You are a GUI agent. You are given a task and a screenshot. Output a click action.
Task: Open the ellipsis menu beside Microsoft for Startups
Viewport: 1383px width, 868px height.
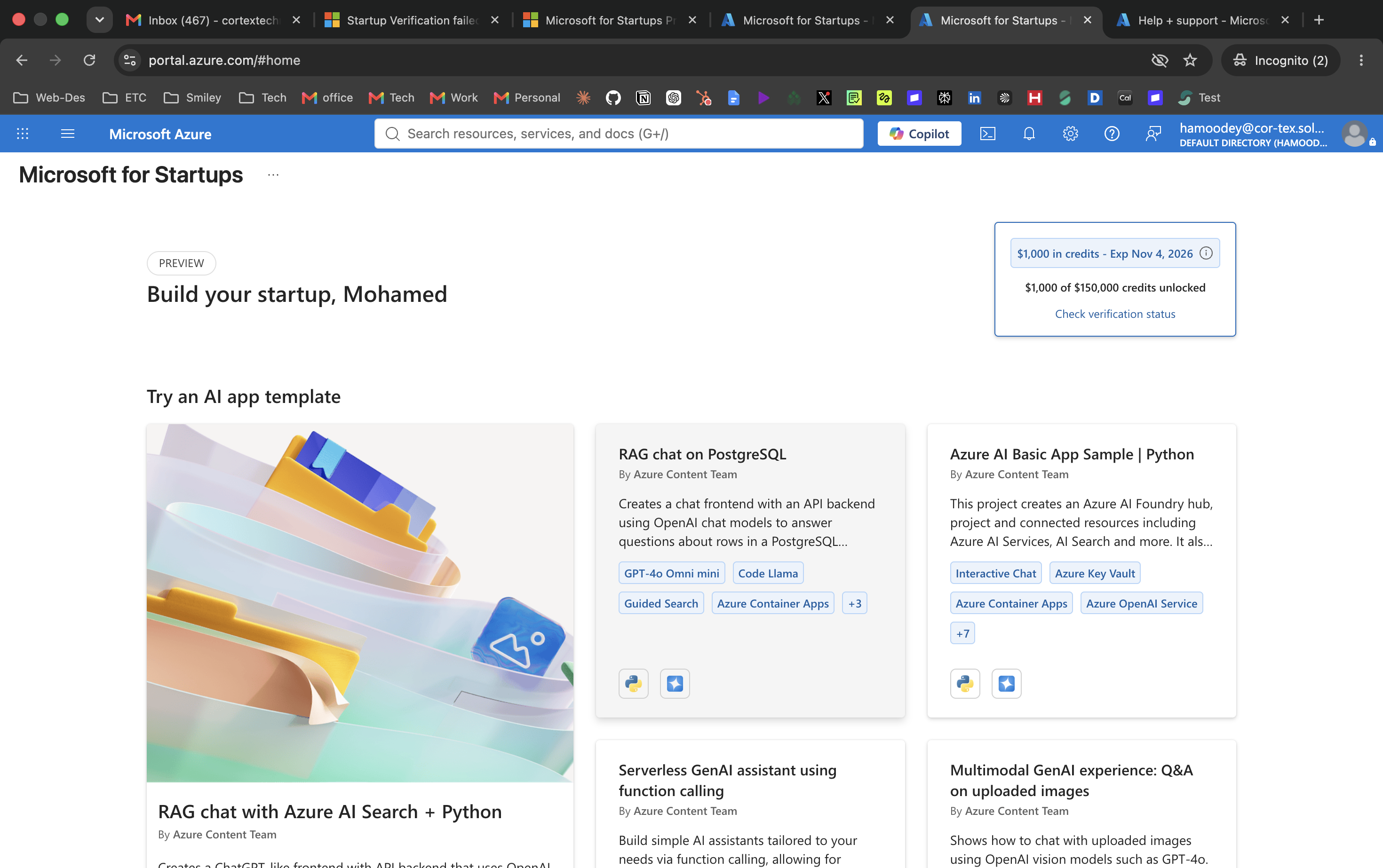pyautogui.click(x=273, y=175)
